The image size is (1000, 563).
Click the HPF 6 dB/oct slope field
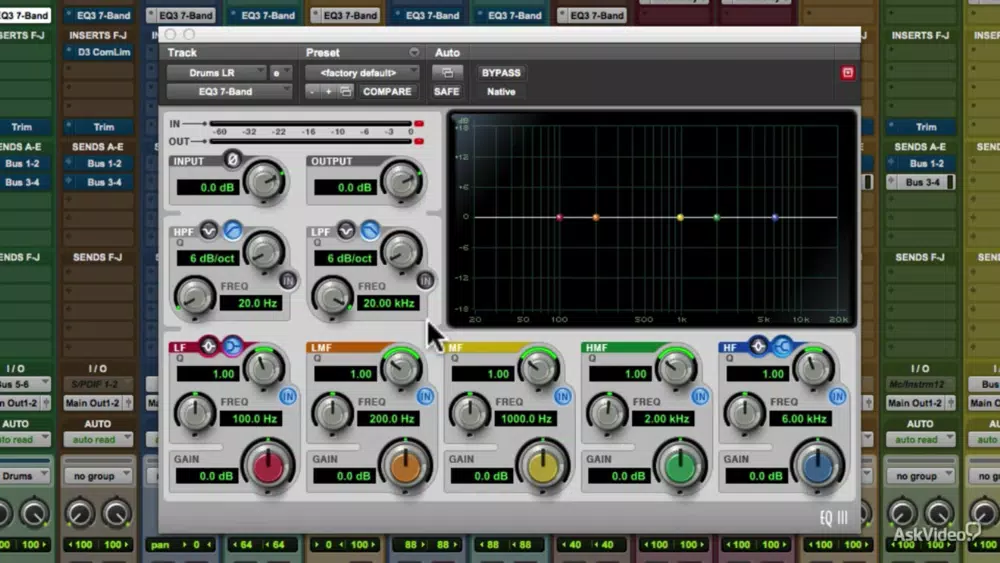207,258
